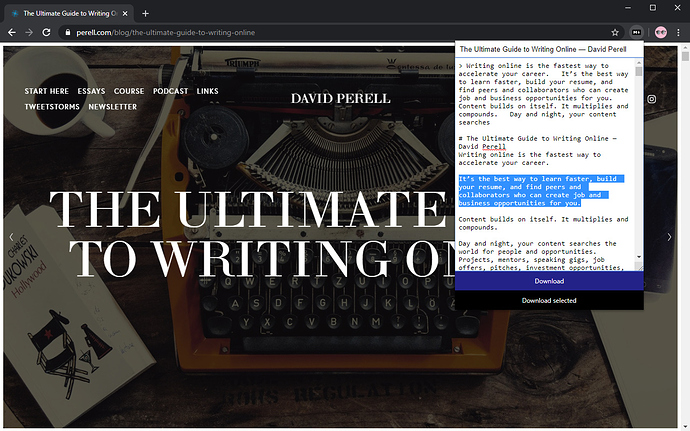Bookmark this page with the star icon

click(x=615, y=33)
